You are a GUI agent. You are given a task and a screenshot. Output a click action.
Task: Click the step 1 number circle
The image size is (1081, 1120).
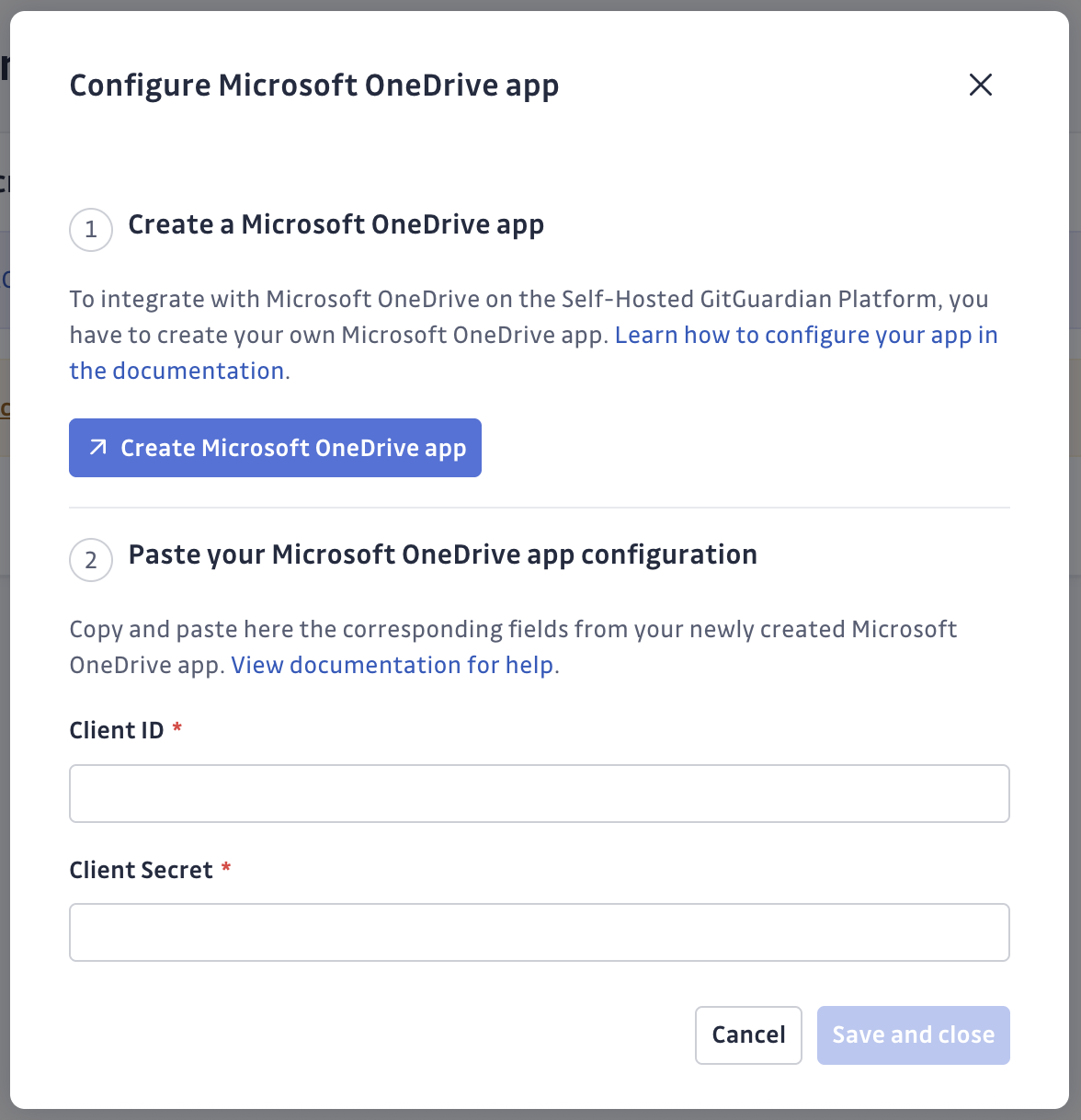click(x=91, y=229)
